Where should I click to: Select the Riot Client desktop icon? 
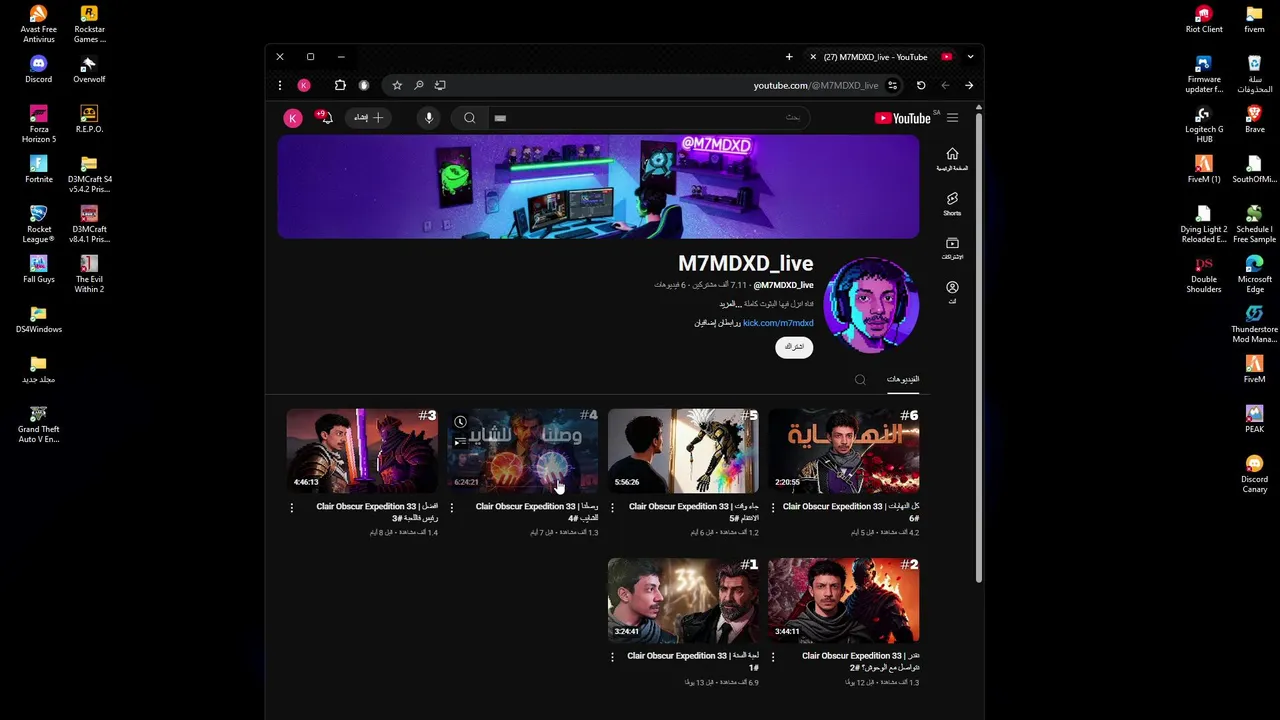point(1204,19)
